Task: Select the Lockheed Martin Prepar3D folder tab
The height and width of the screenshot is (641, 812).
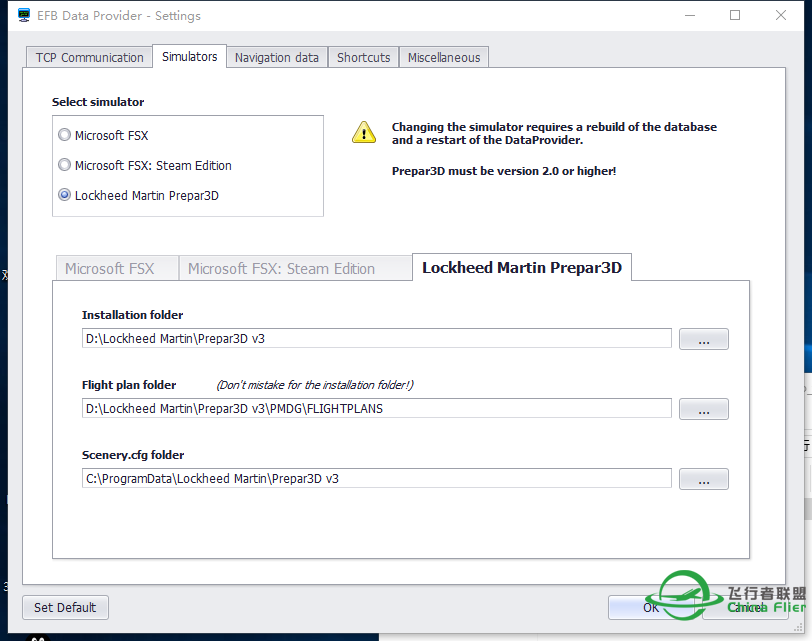Action: pyautogui.click(x=522, y=267)
